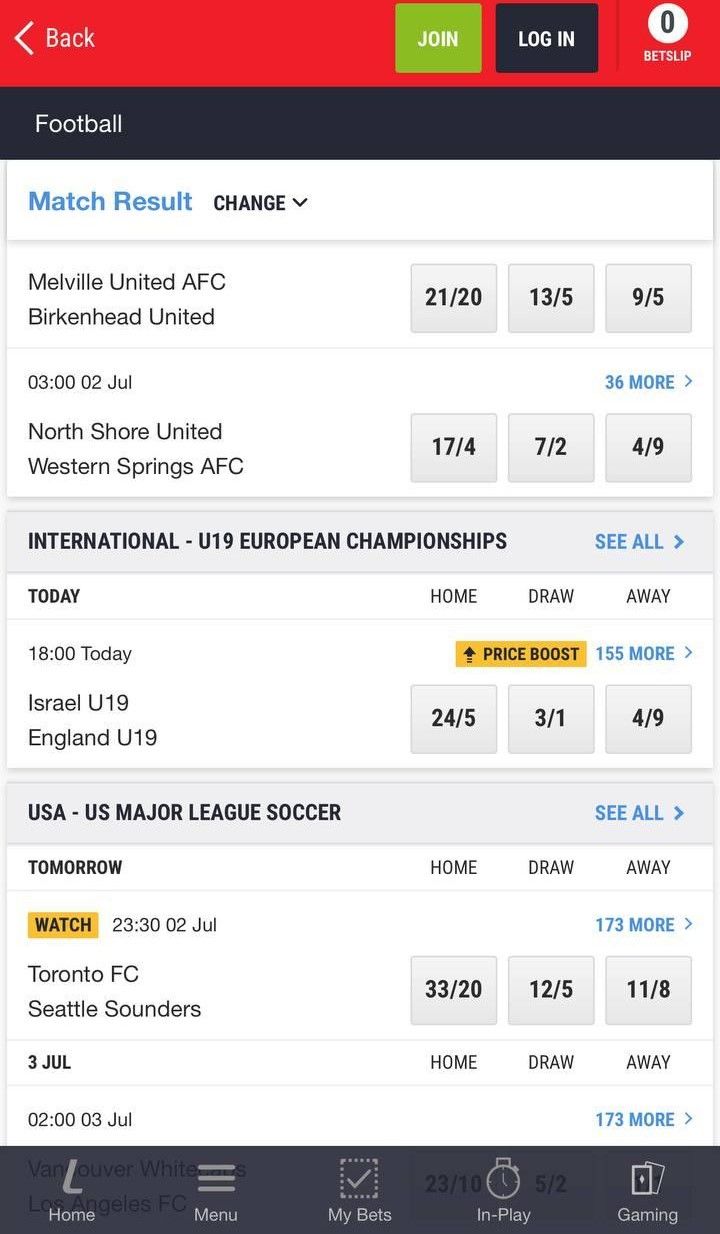Select 9/5 away odds for Birkenhead United
This screenshot has width=720, height=1234.
(648, 297)
